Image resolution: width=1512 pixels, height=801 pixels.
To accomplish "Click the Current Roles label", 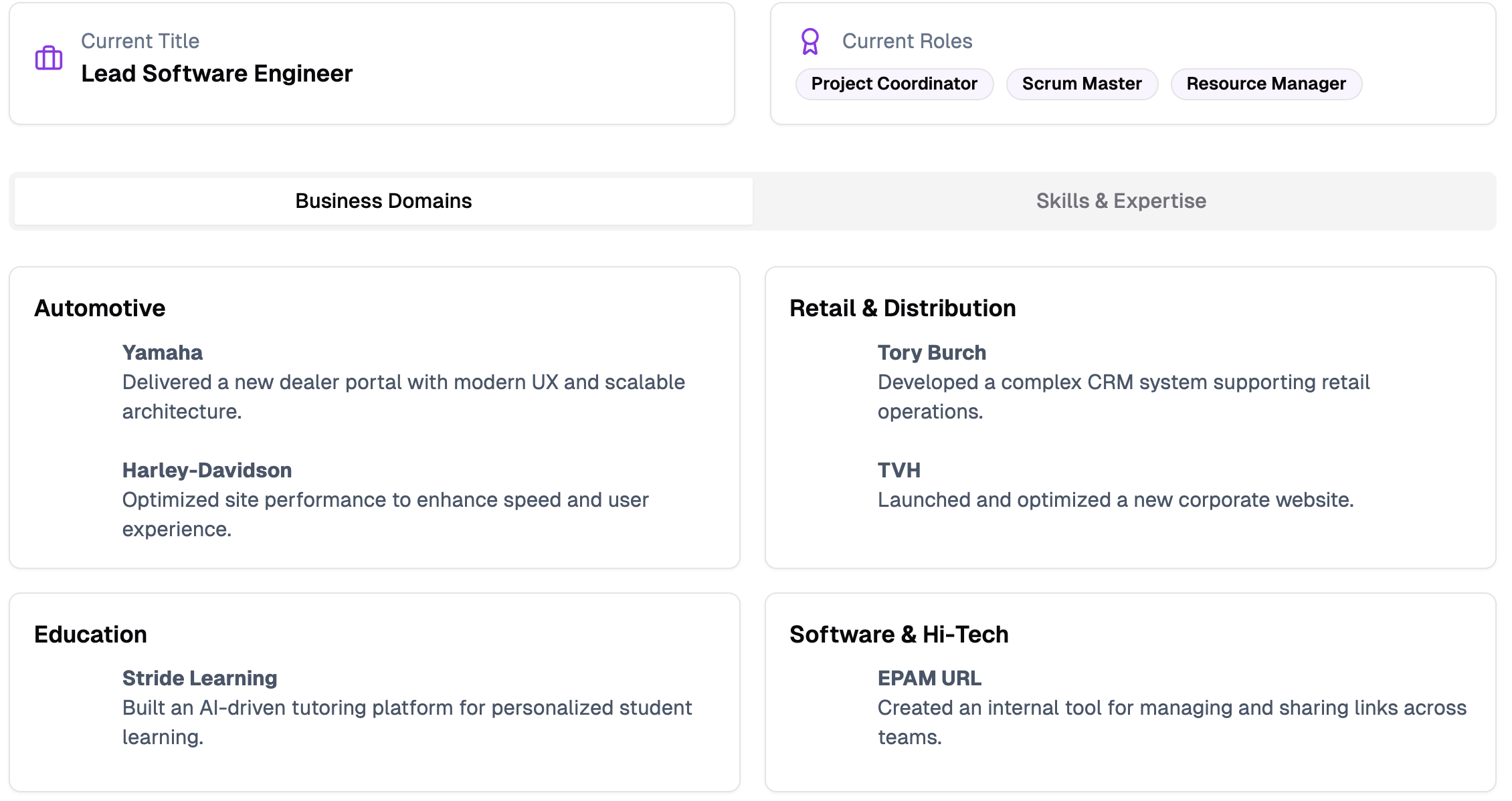I will [x=907, y=41].
